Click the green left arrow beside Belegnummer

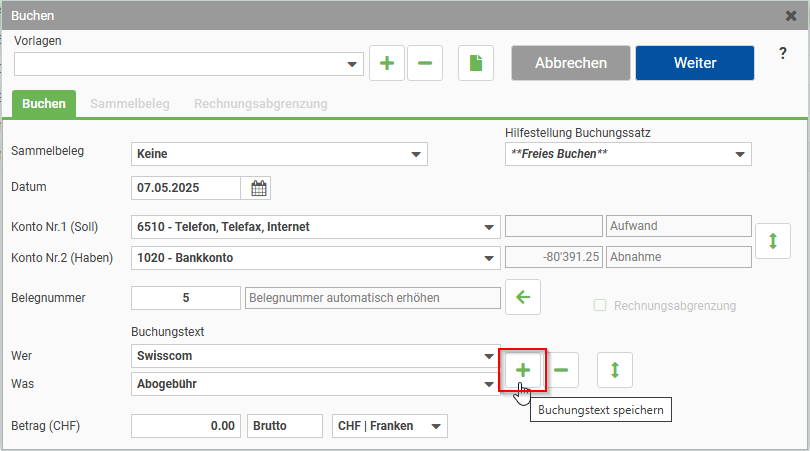click(x=522, y=297)
